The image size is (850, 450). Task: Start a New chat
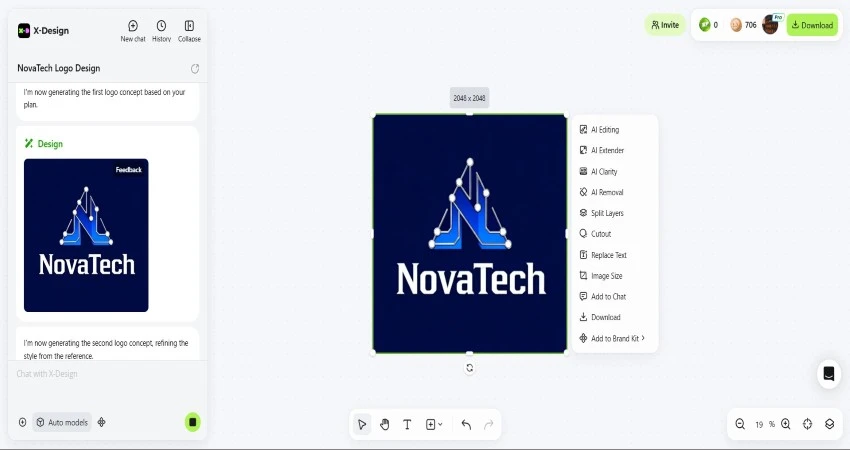tap(133, 31)
